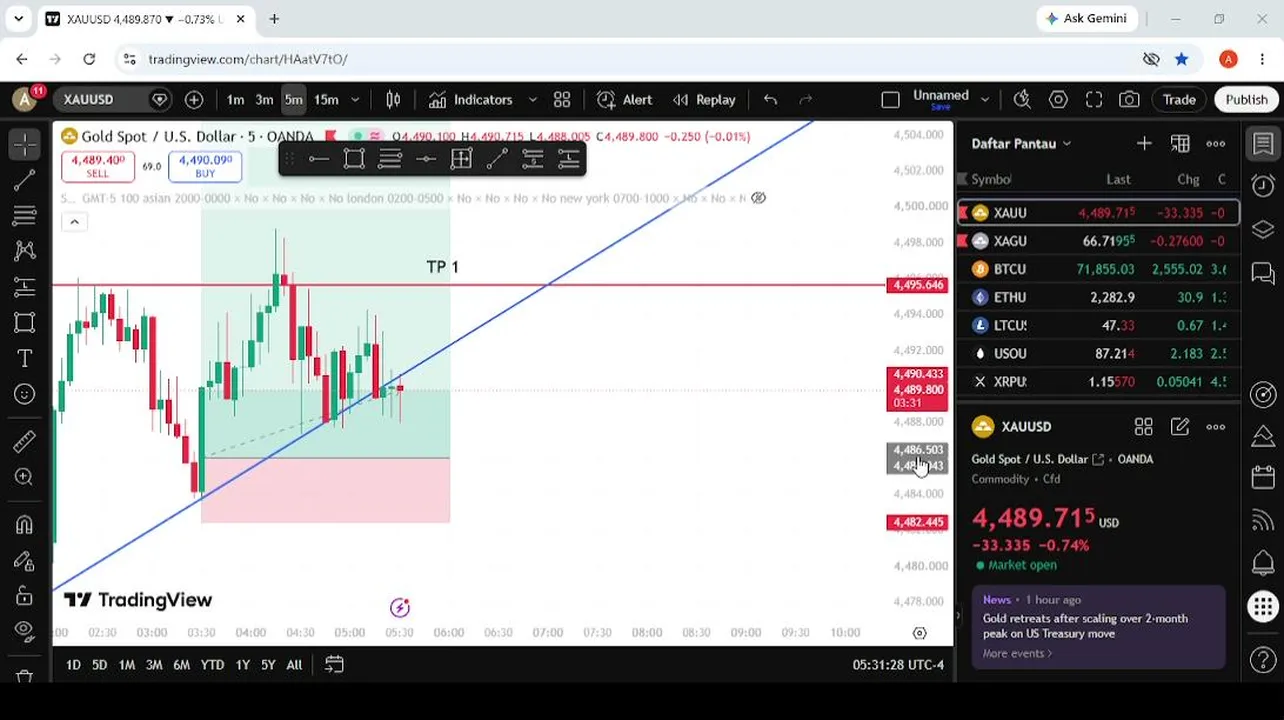Open indicator templates grid icon
This screenshot has width=1284, height=720.
(562, 99)
